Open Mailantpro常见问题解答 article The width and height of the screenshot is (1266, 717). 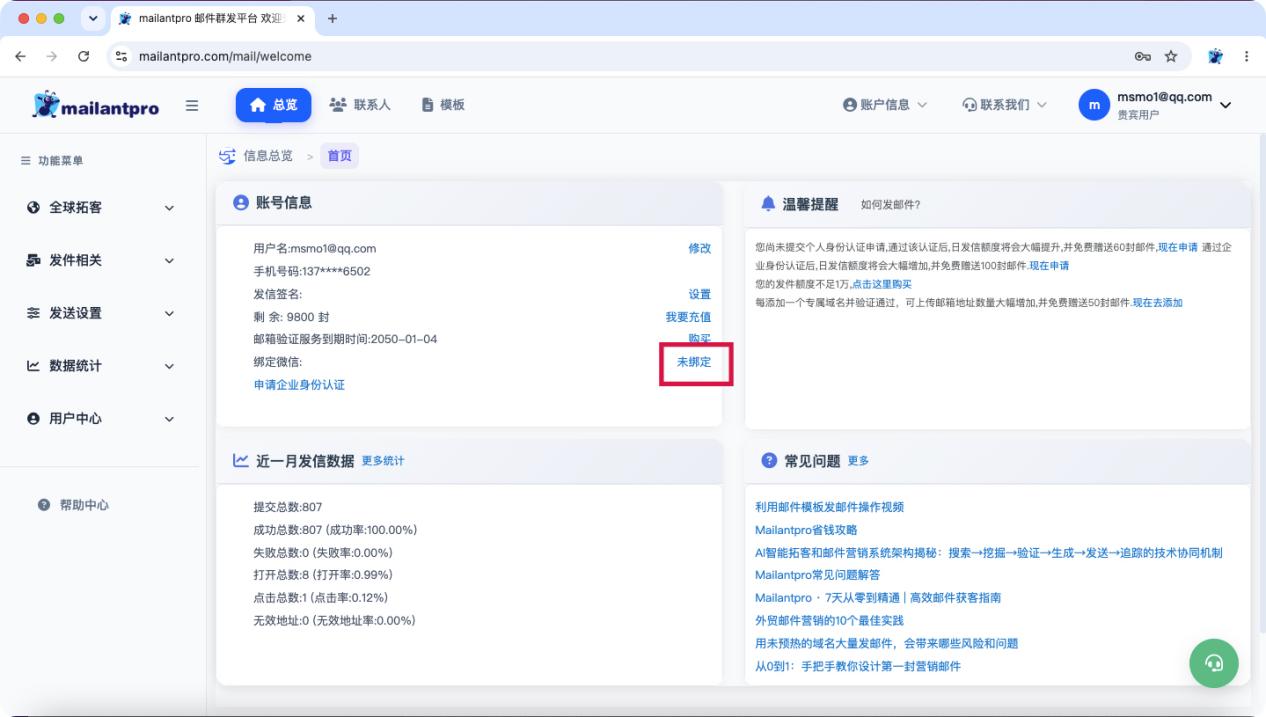point(817,575)
